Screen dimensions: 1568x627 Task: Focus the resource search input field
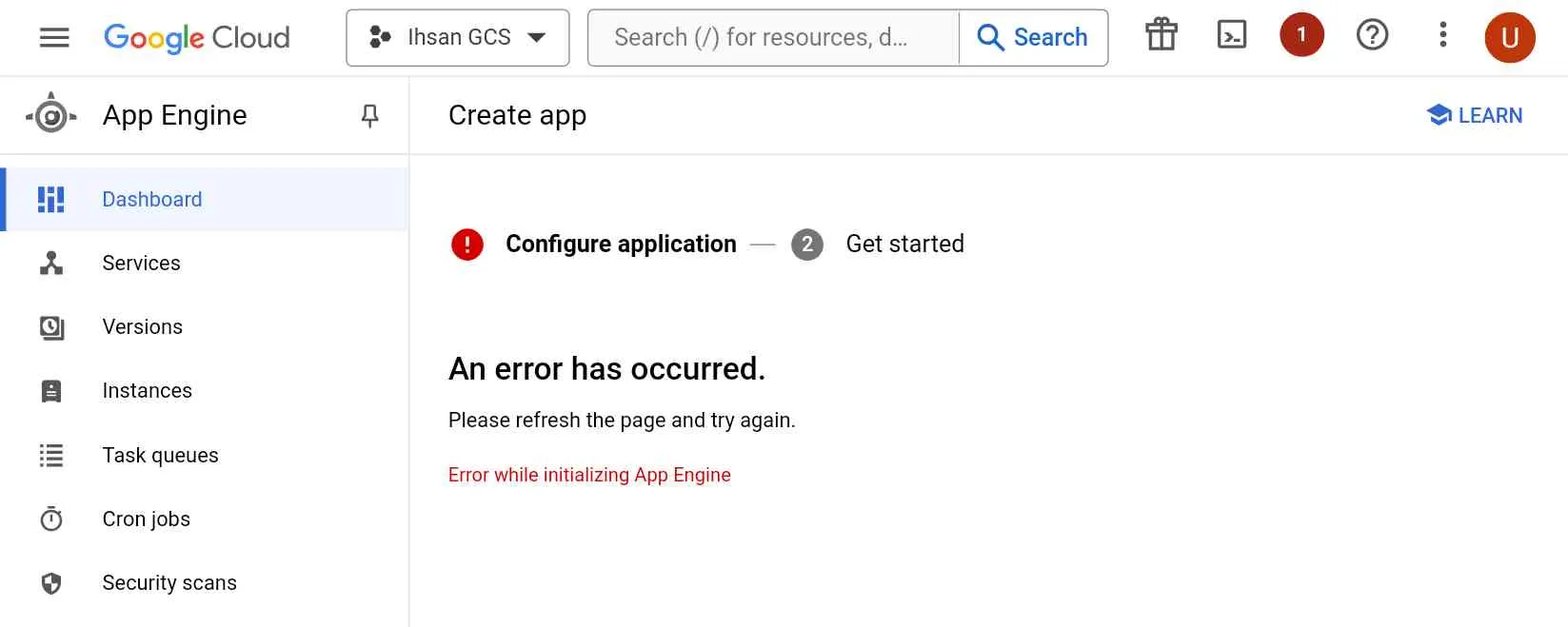tap(773, 37)
